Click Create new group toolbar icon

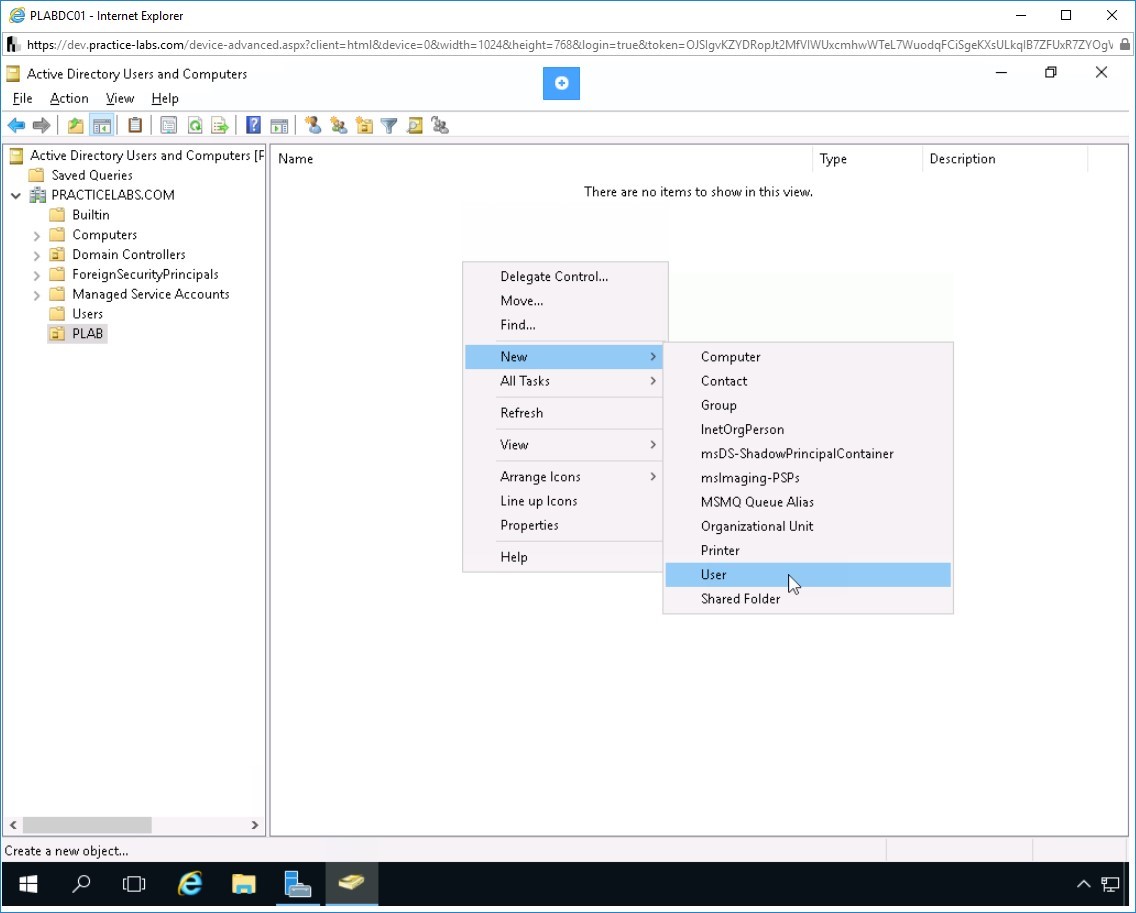(338, 125)
